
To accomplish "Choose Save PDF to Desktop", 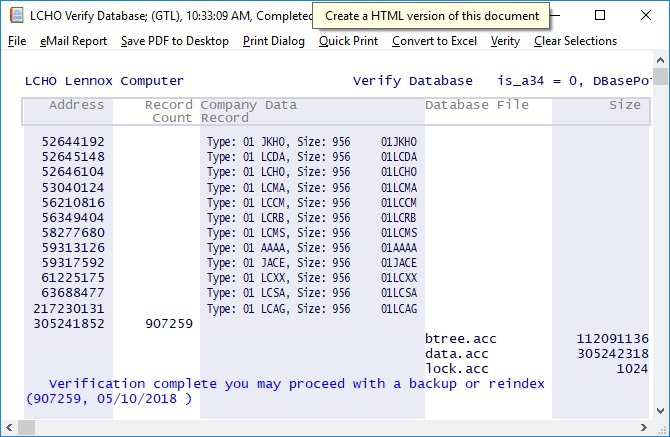I will click(174, 41).
